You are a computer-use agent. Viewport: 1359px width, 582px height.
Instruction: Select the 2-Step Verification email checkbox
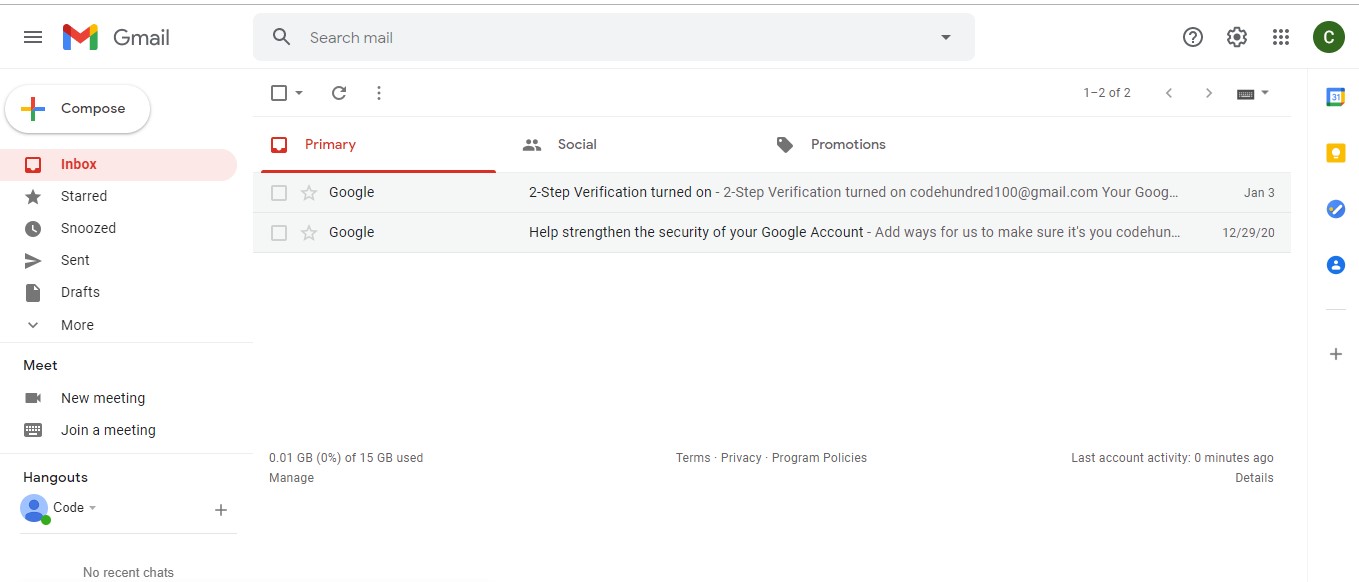click(x=279, y=193)
